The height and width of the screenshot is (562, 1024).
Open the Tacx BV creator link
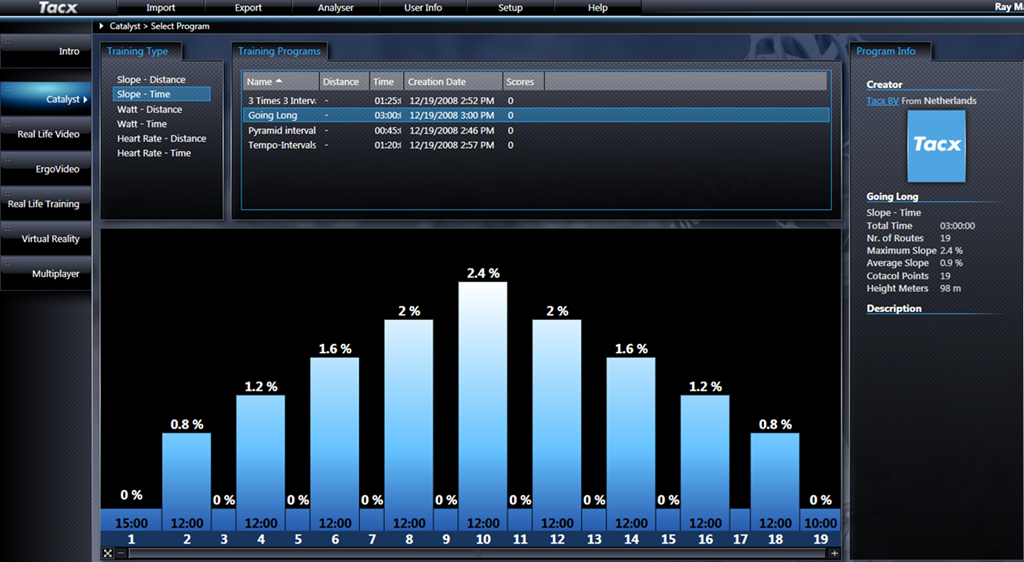(882, 101)
